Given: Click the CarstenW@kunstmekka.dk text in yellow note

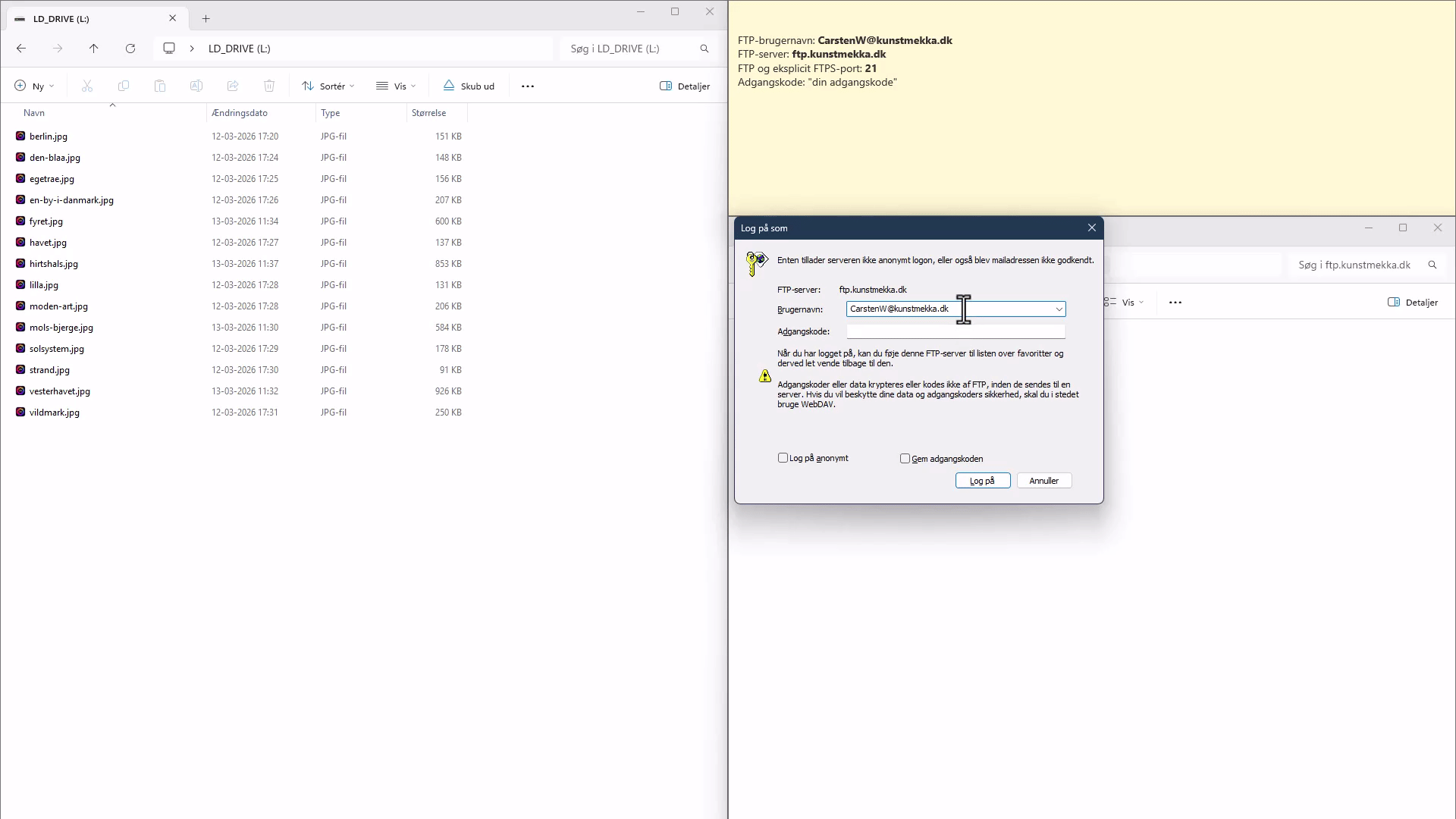Looking at the screenshot, I should 885,40.
